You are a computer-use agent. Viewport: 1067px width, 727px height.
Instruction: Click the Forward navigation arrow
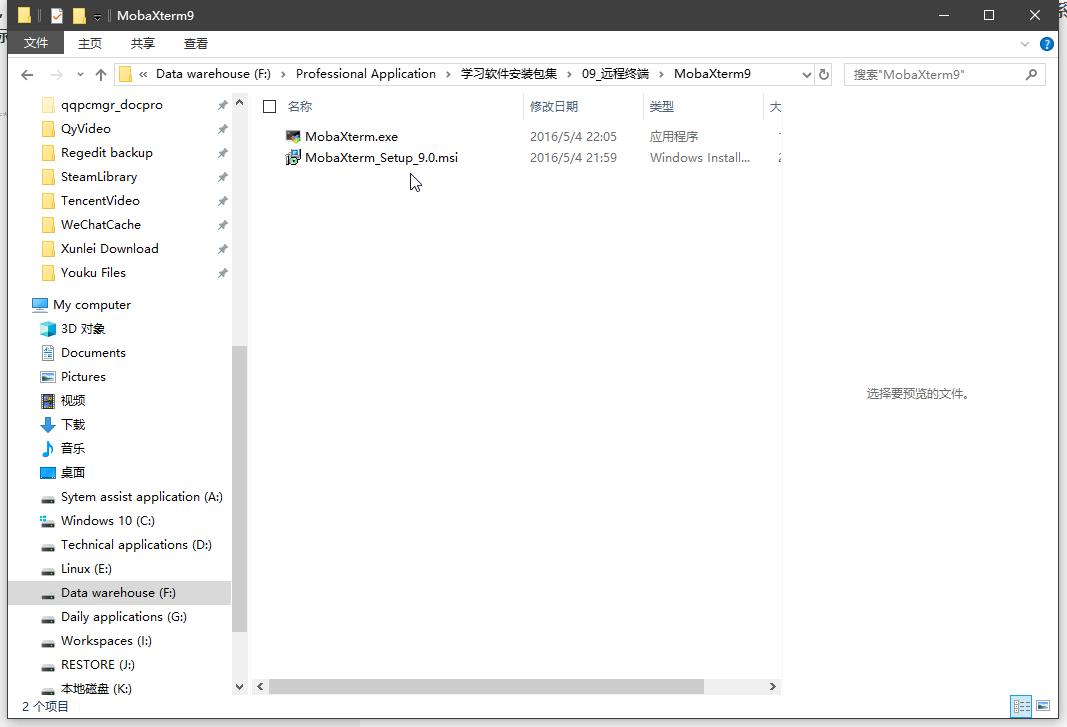pos(57,75)
